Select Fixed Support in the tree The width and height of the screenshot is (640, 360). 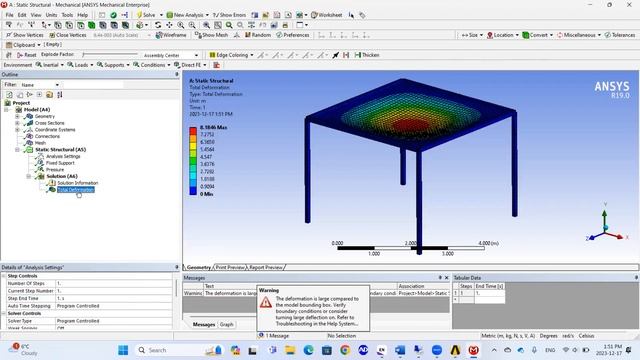coord(60,163)
